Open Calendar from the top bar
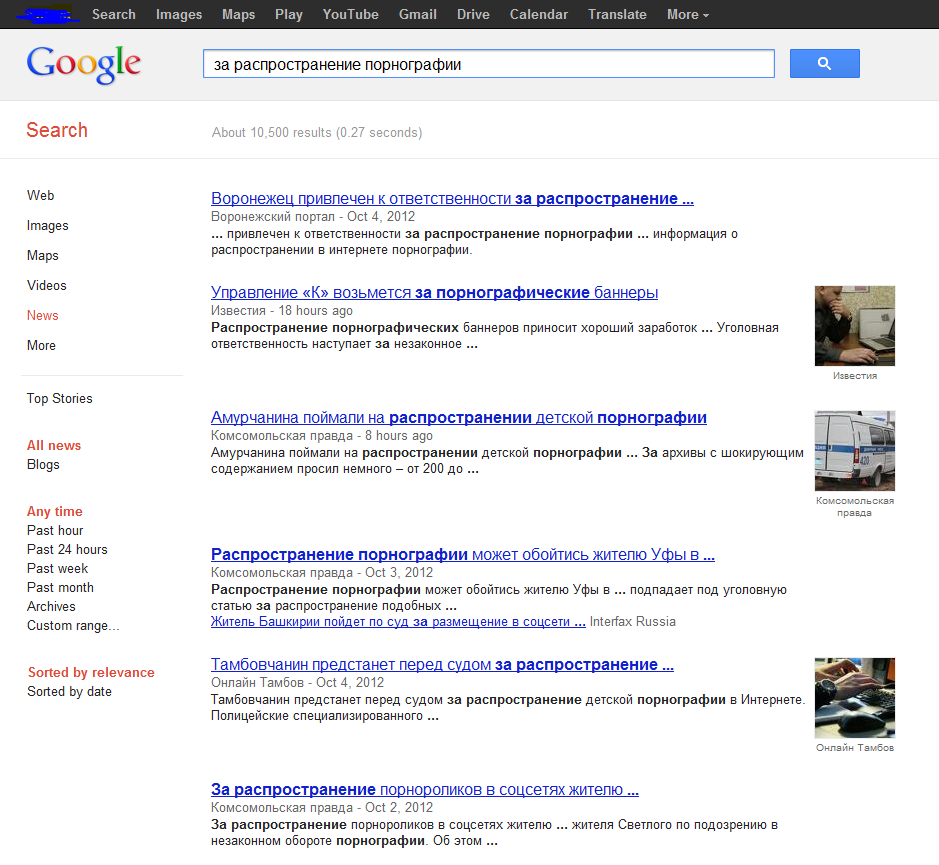This screenshot has height=865, width=939. 538,14
